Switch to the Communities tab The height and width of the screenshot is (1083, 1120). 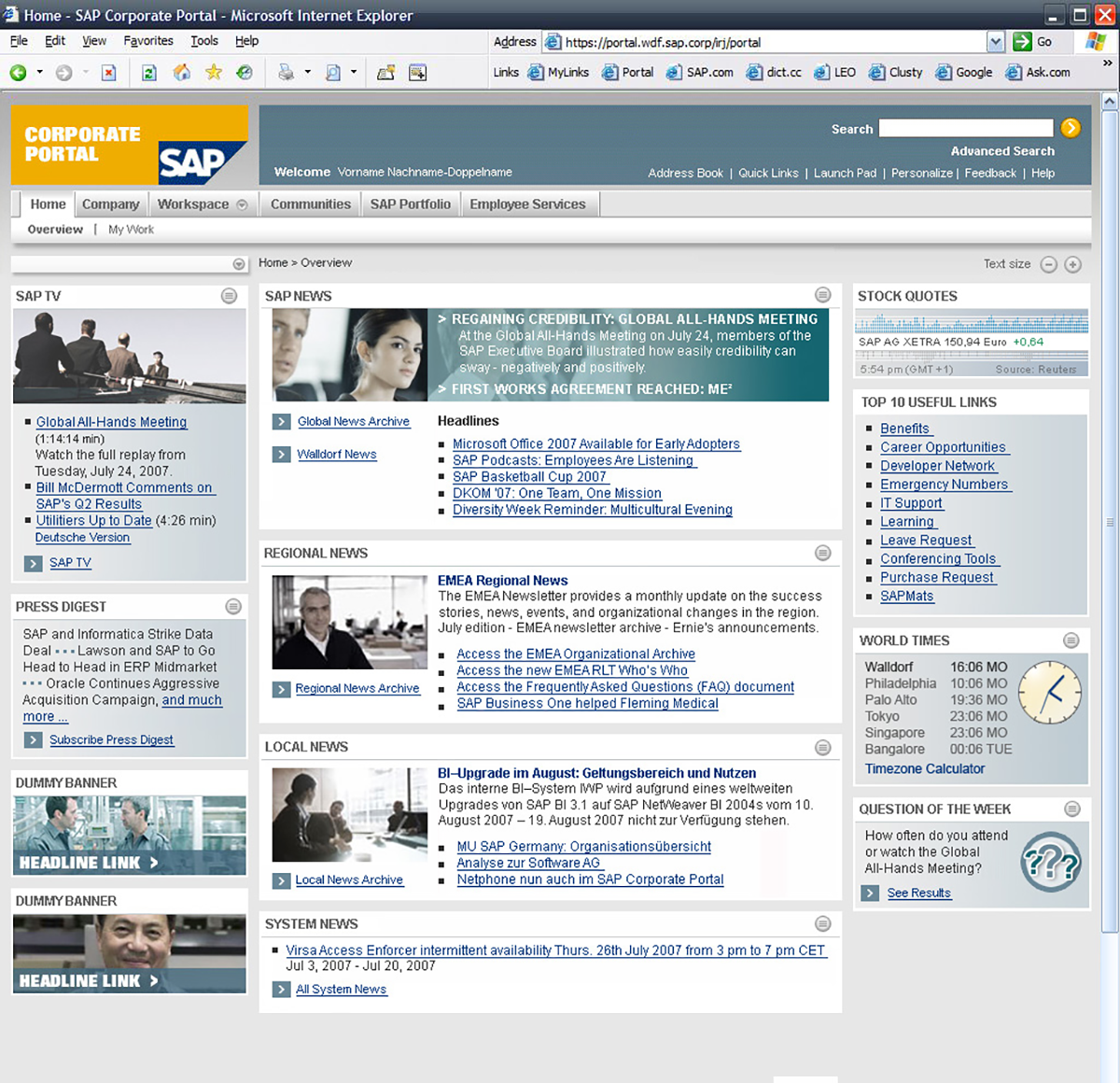click(310, 204)
